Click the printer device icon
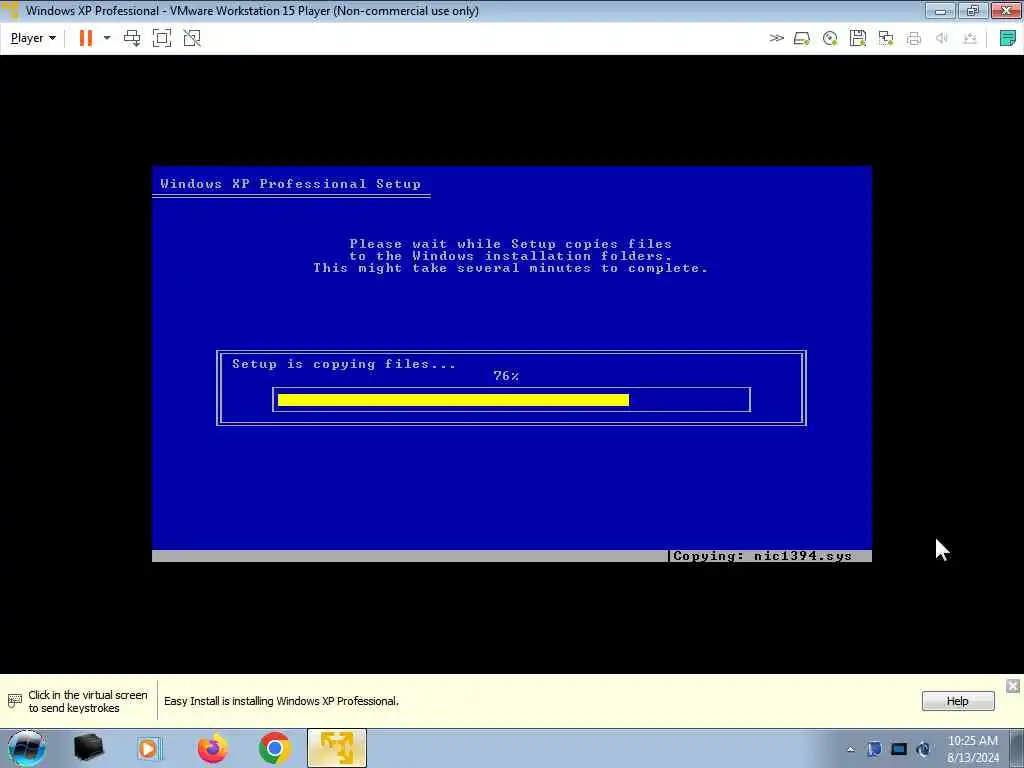The height and width of the screenshot is (768, 1024). coord(914,38)
